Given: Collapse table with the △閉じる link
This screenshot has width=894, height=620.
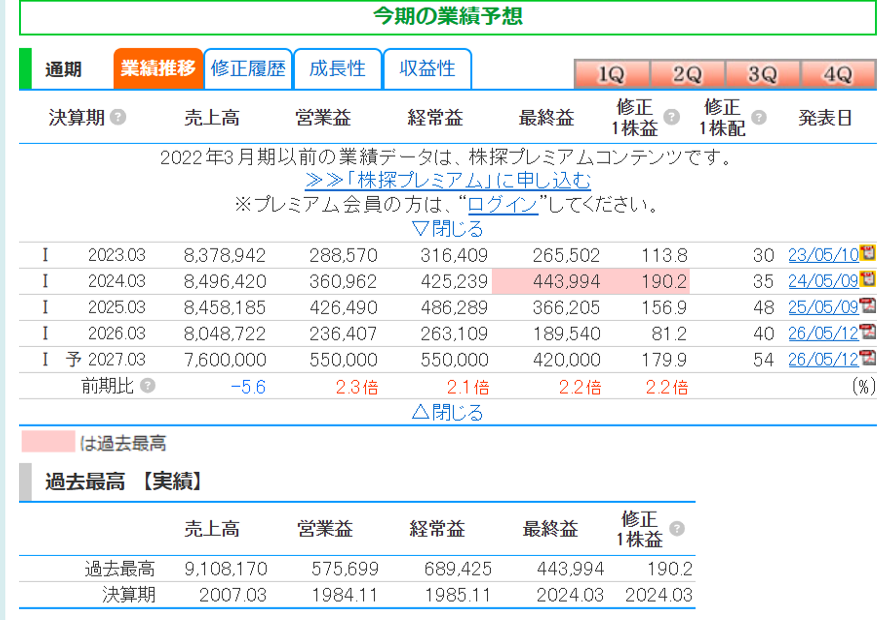Looking at the screenshot, I should pos(448,412).
